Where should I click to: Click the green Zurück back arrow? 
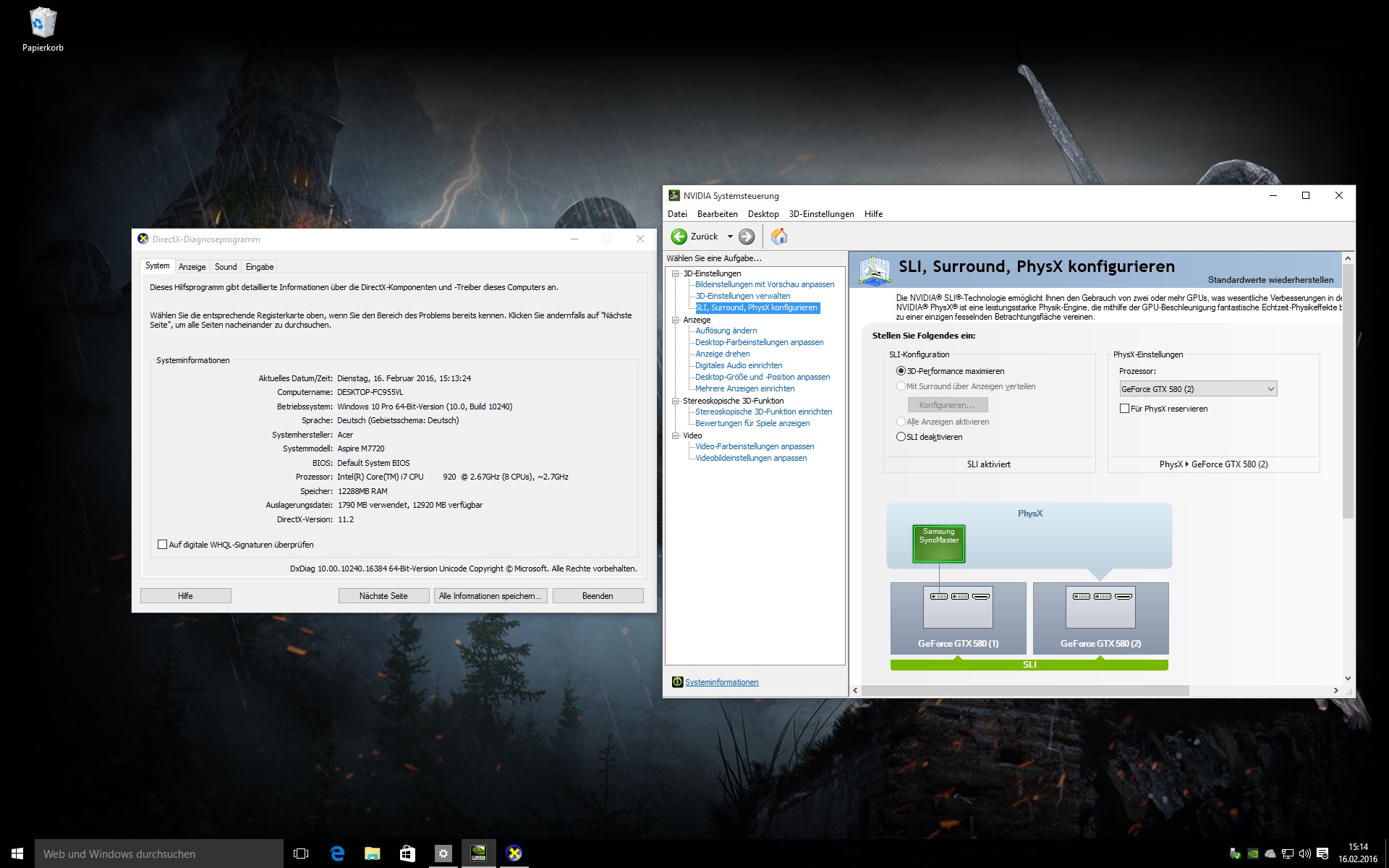click(679, 237)
